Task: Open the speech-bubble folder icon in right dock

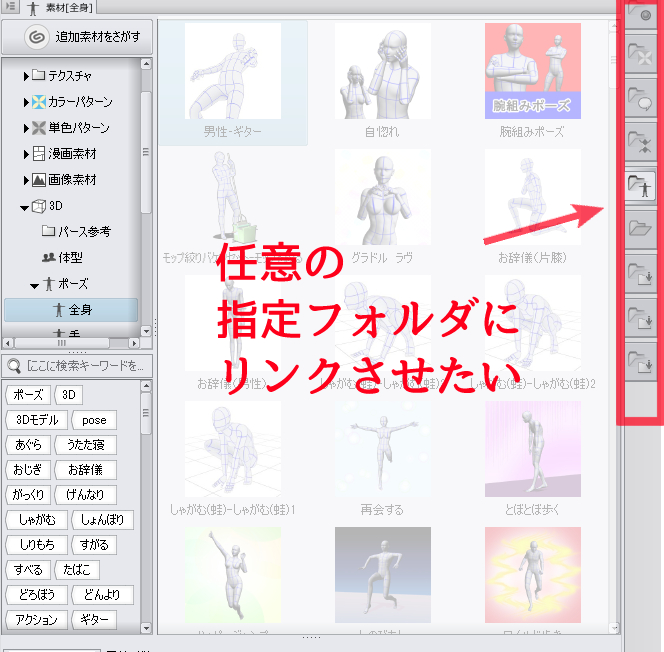Action: pos(640,98)
